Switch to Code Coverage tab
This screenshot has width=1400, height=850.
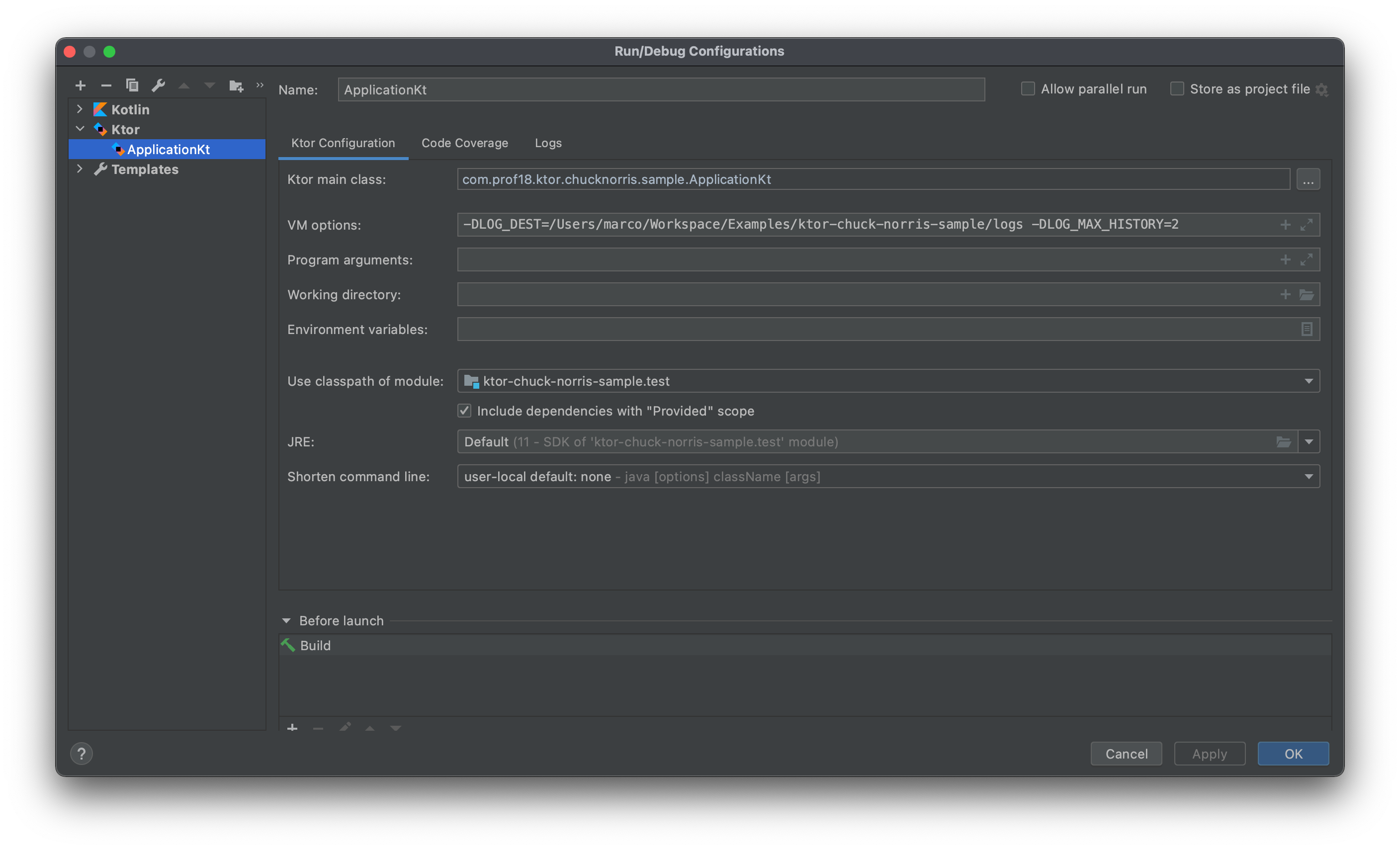tap(465, 143)
